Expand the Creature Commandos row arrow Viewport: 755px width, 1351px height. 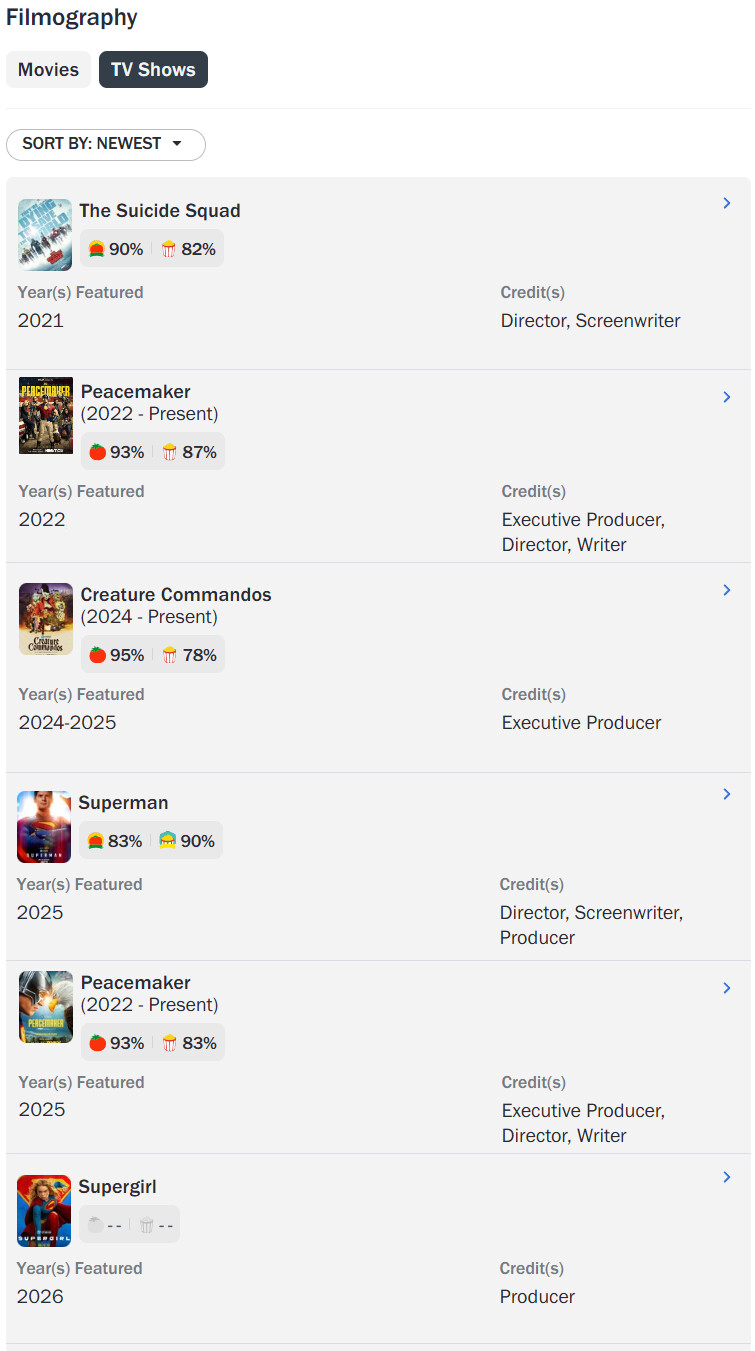pyautogui.click(x=727, y=590)
